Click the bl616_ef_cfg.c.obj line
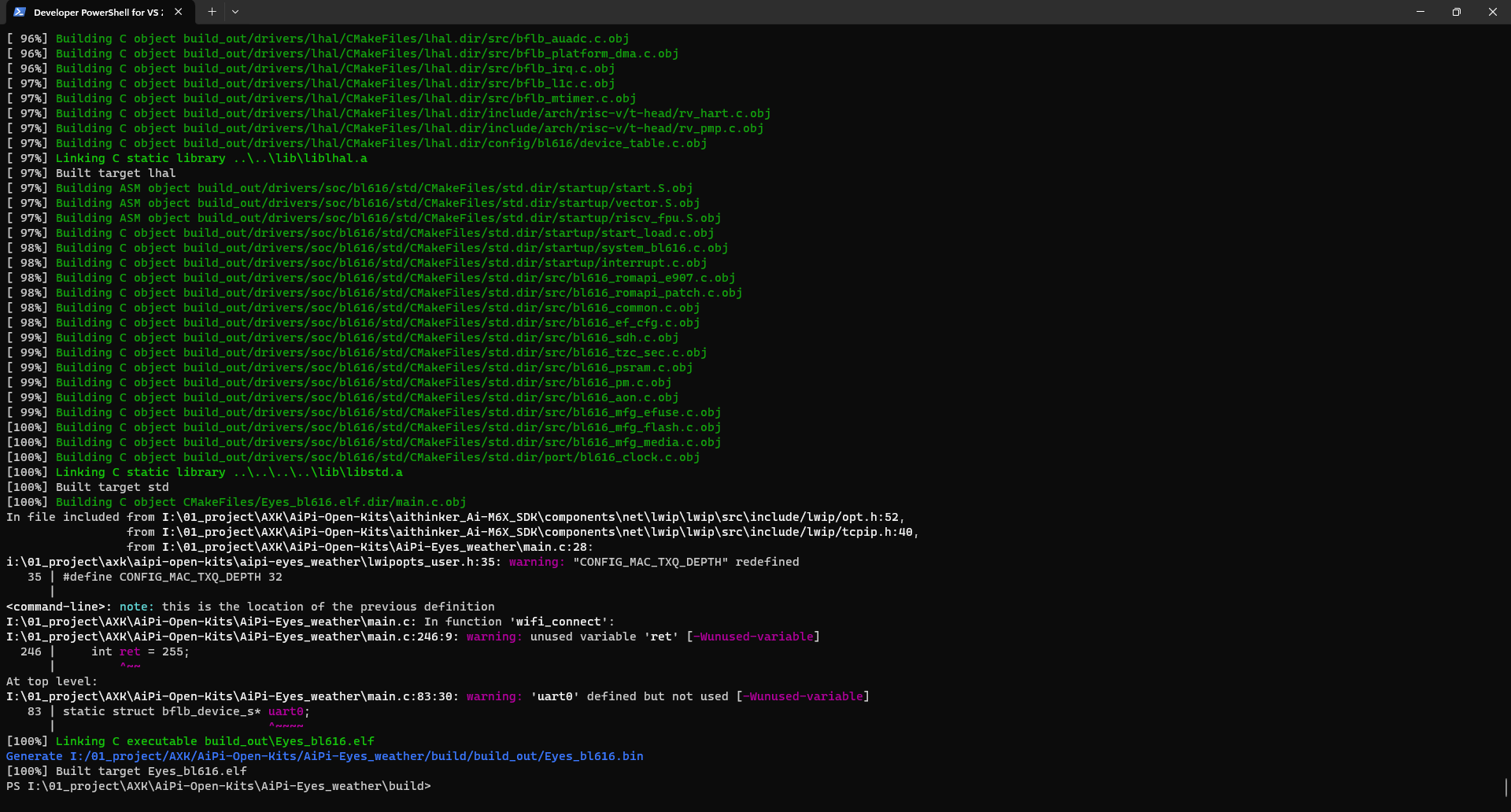The image size is (1511, 812). (353, 323)
